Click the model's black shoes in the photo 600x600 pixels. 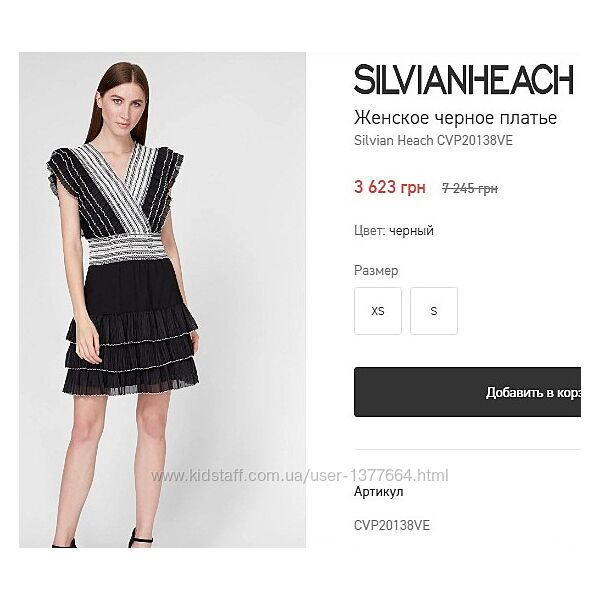pyautogui.click(x=140, y=539)
